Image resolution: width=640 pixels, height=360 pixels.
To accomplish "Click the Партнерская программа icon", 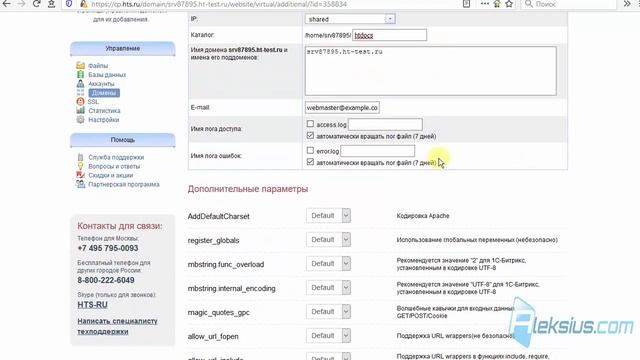I will tap(80, 184).
